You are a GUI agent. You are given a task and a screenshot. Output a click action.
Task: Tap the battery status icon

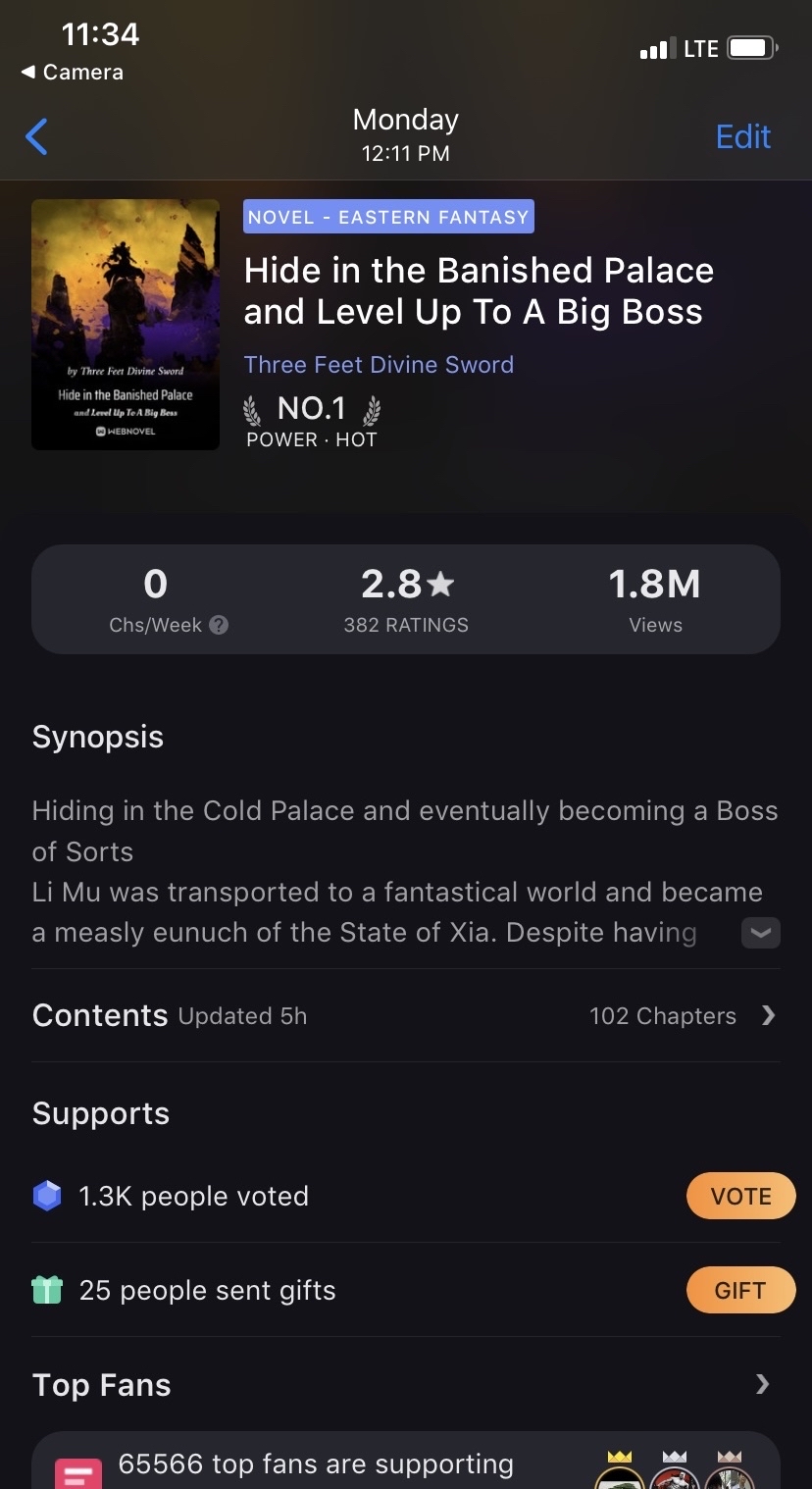click(x=752, y=48)
